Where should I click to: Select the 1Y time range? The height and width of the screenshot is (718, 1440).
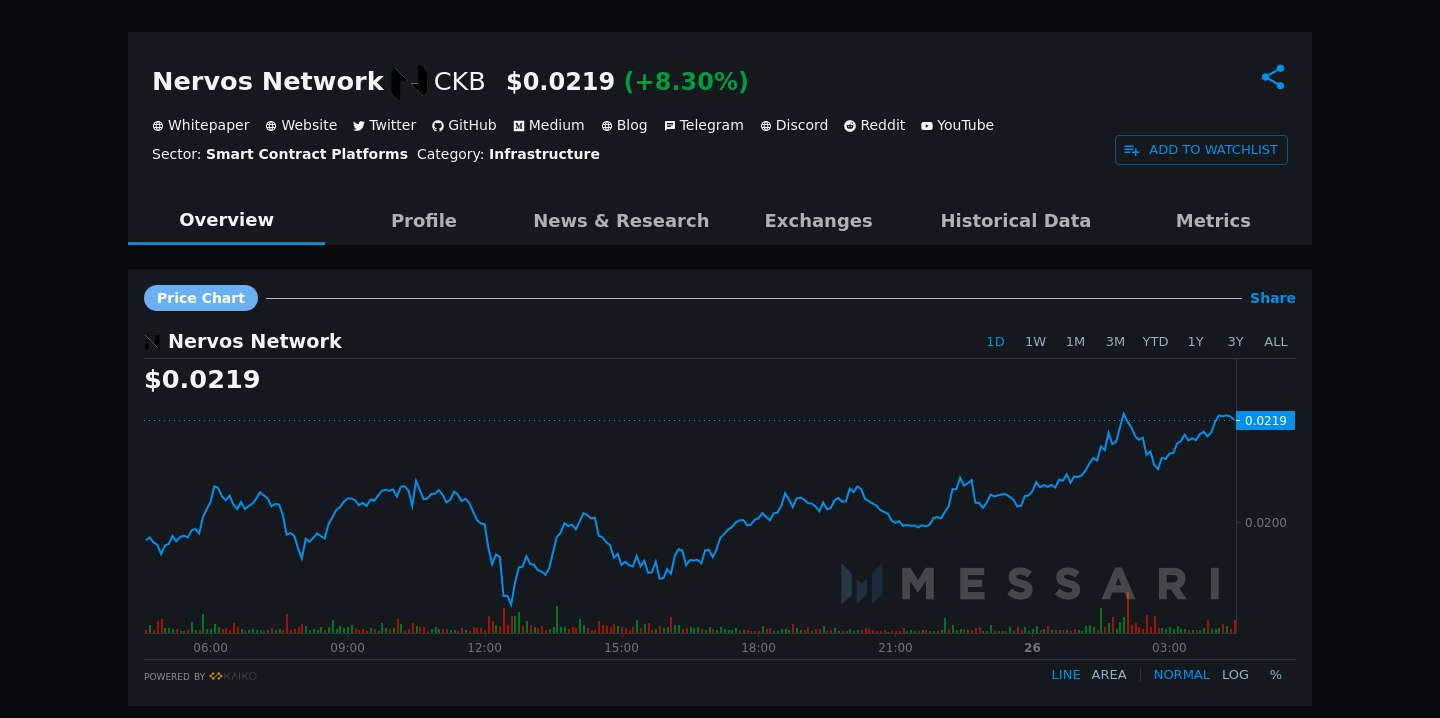(1196, 341)
